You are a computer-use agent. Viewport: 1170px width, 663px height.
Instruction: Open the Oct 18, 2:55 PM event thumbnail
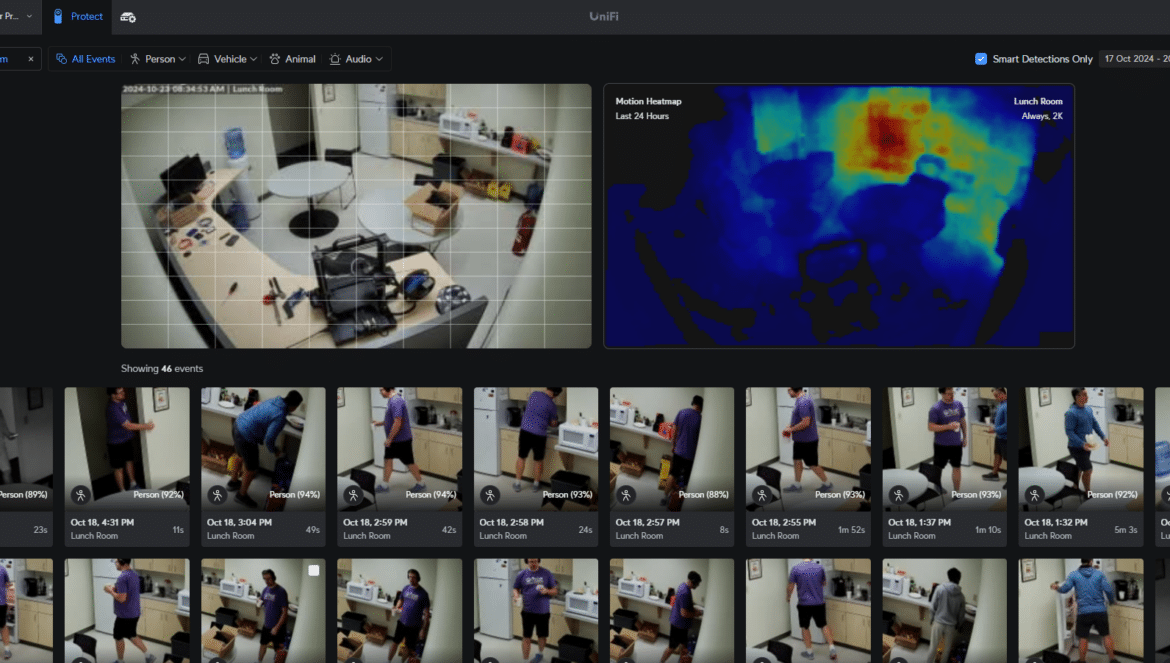tap(808, 449)
